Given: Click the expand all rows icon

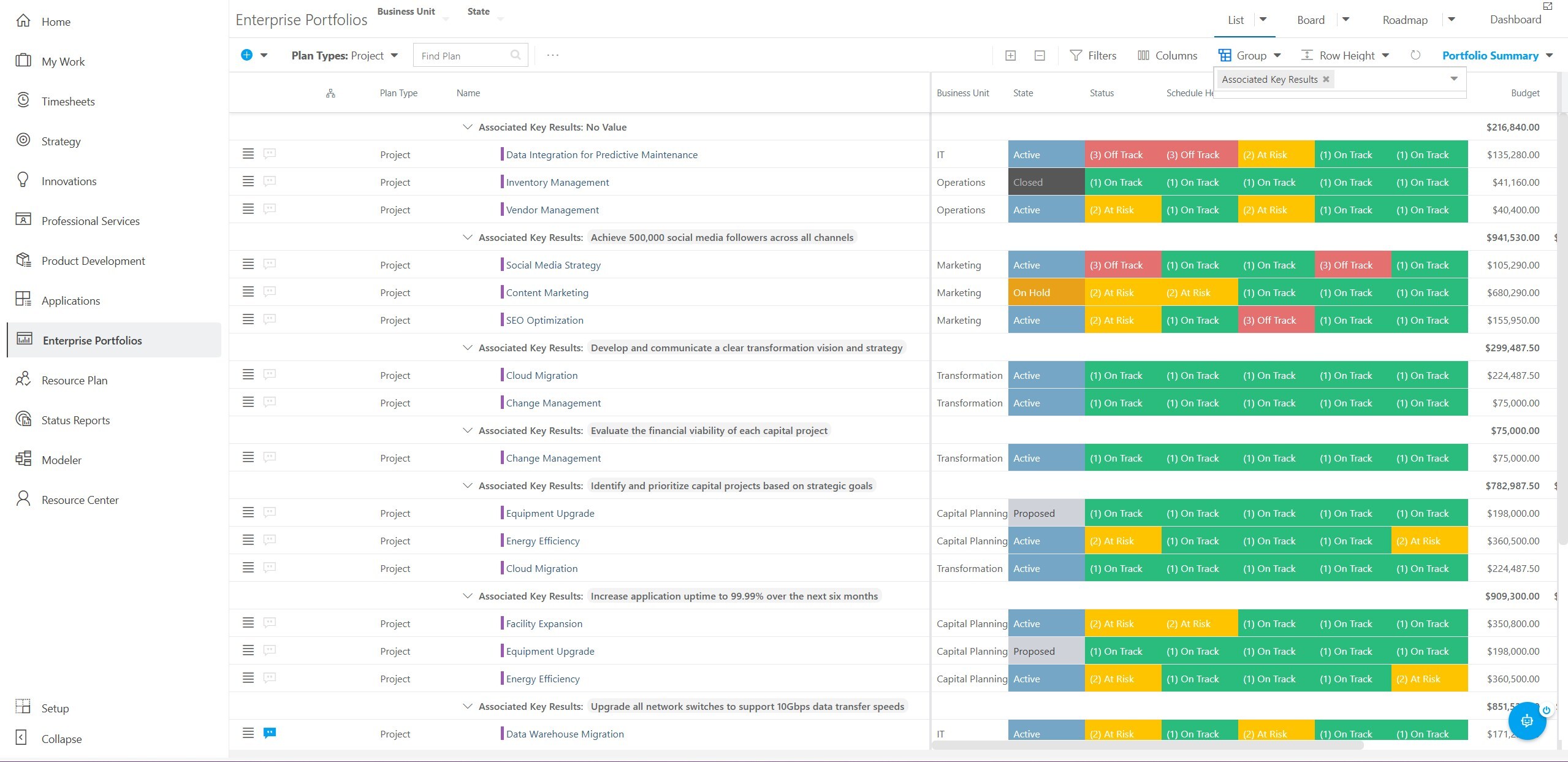Looking at the screenshot, I should pyautogui.click(x=1011, y=56).
